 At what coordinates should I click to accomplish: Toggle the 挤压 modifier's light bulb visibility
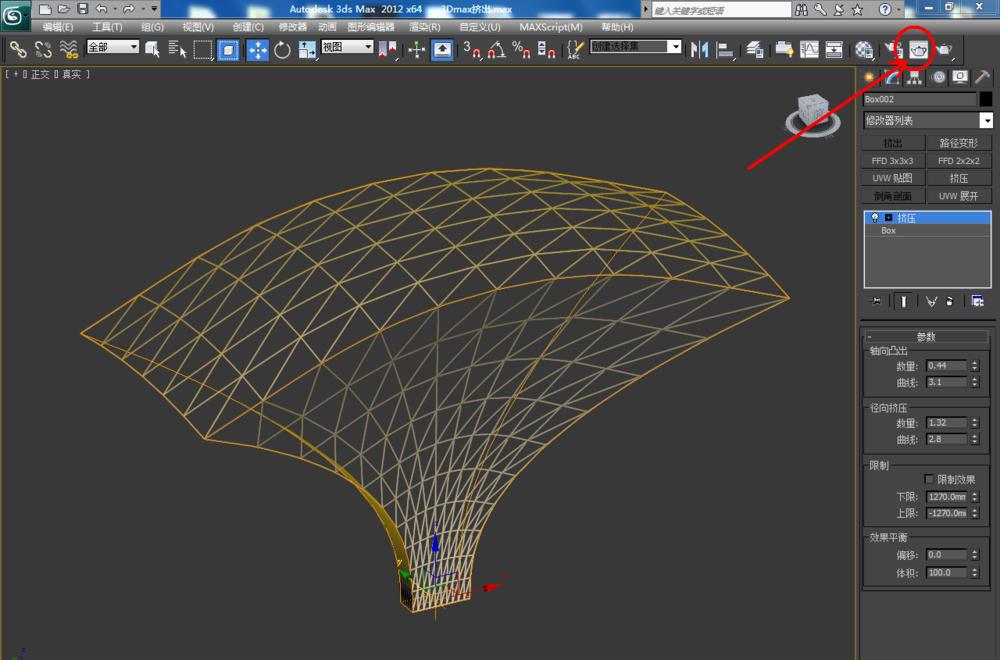click(x=874, y=217)
